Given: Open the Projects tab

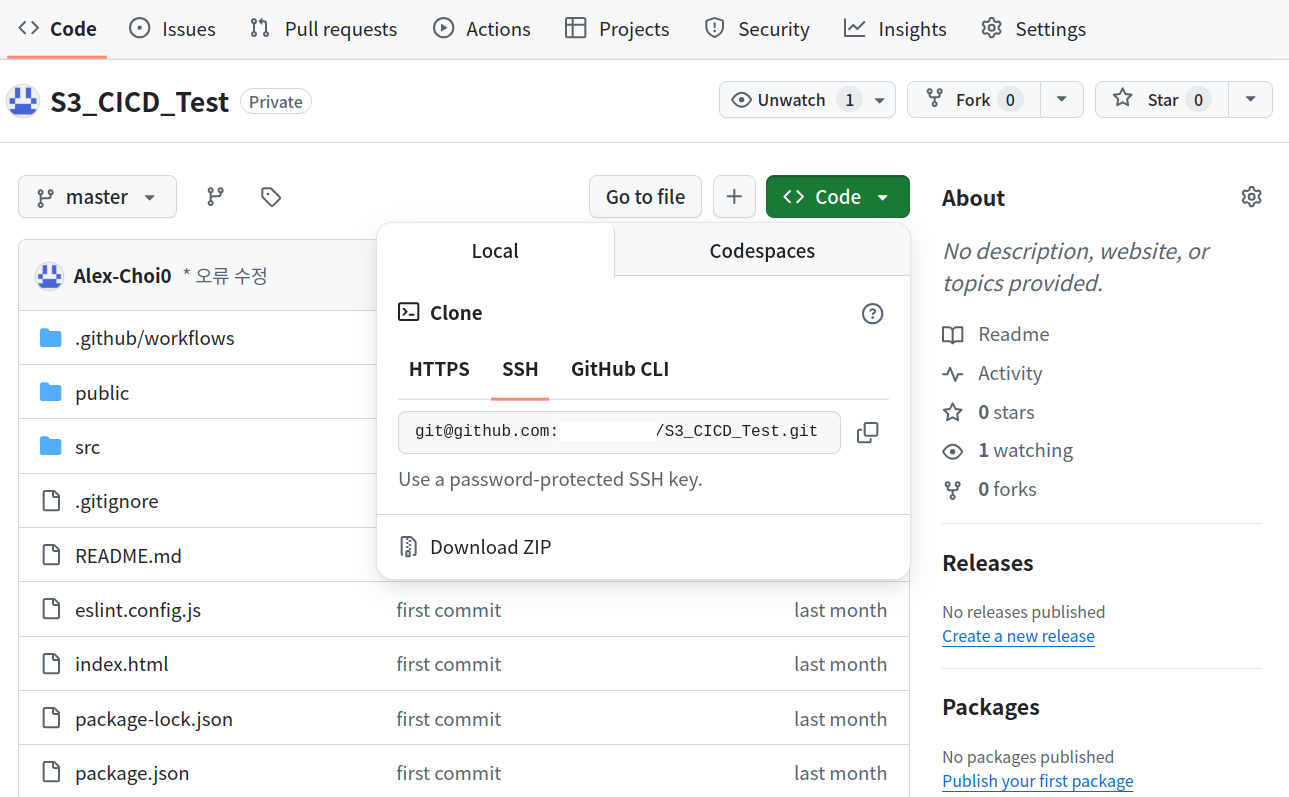Looking at the screenshot, I should 617,29.
